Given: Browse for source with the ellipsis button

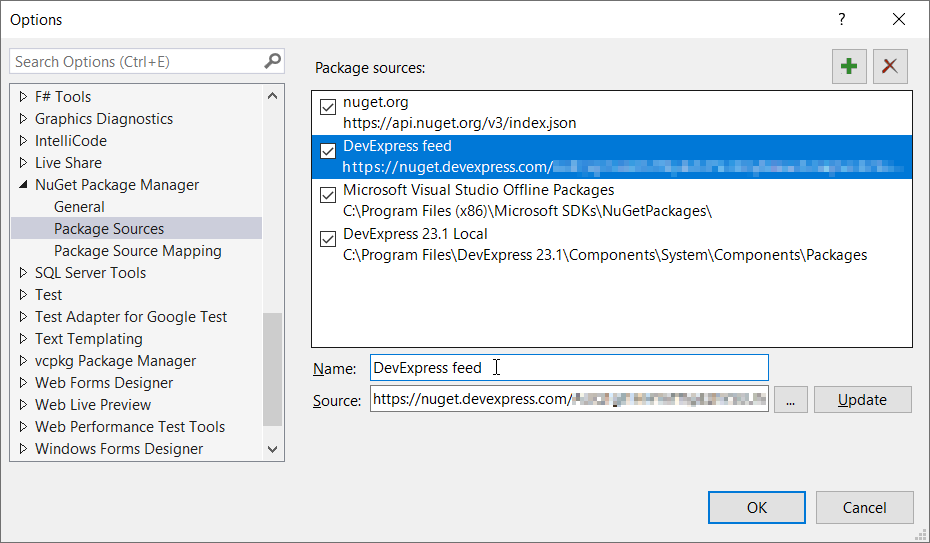Looking at the screenshot, I should [x=791, y=400].
